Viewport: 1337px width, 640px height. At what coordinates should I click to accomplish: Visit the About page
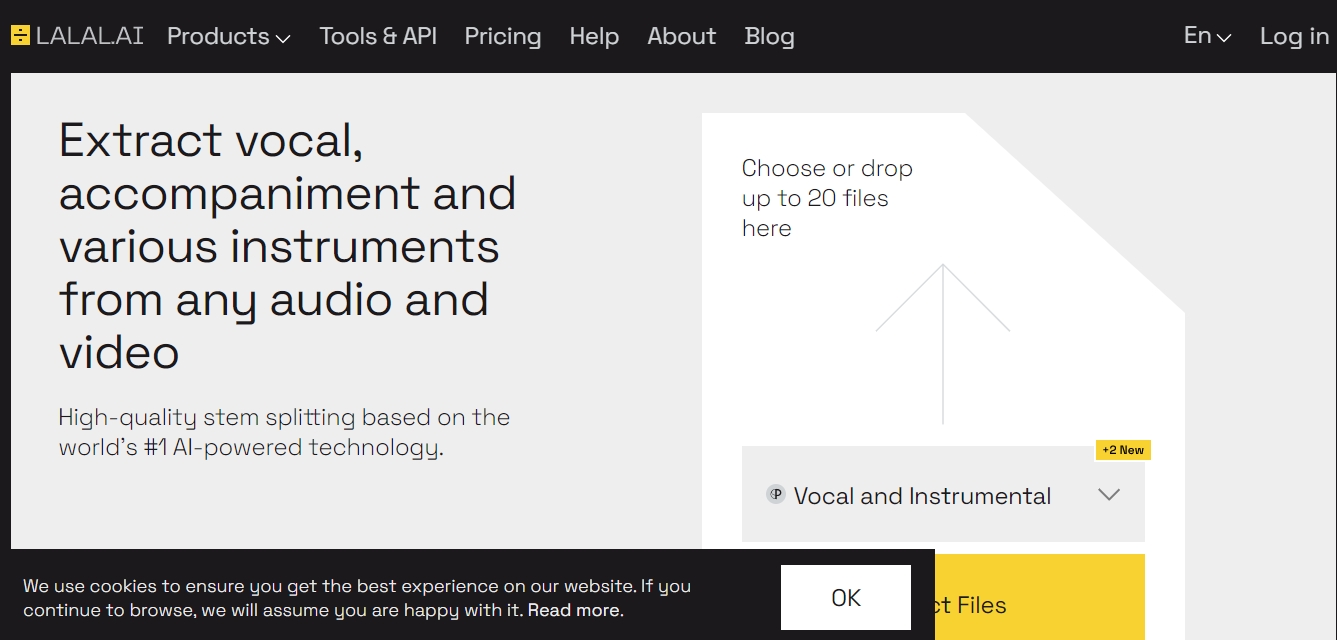pos(682,37)
